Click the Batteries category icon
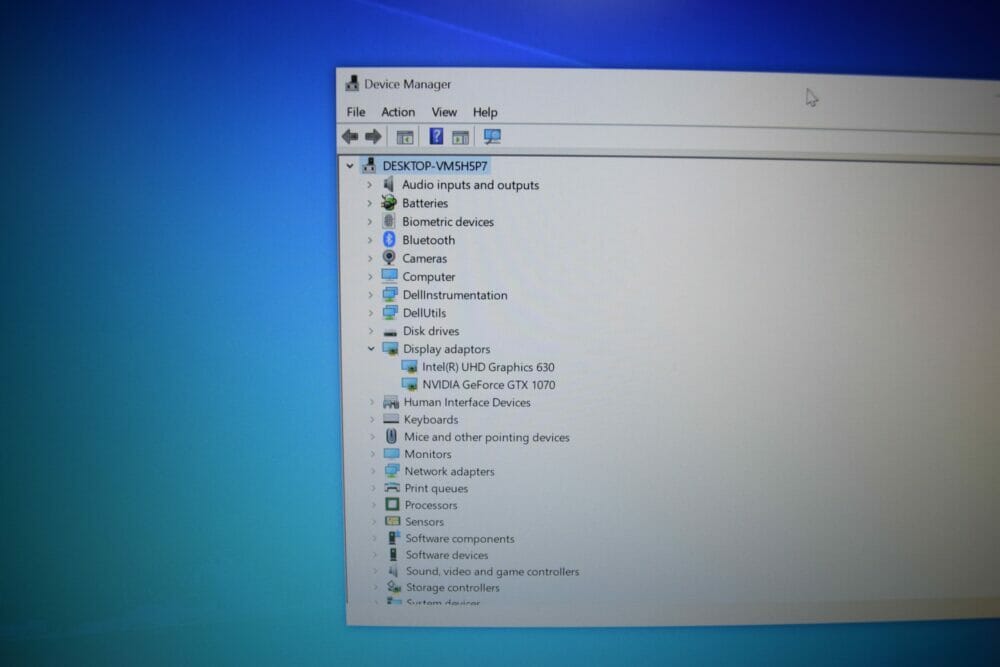Viewport: 1000px width, 667px height. pyautogui.click(x=389, y=203)
